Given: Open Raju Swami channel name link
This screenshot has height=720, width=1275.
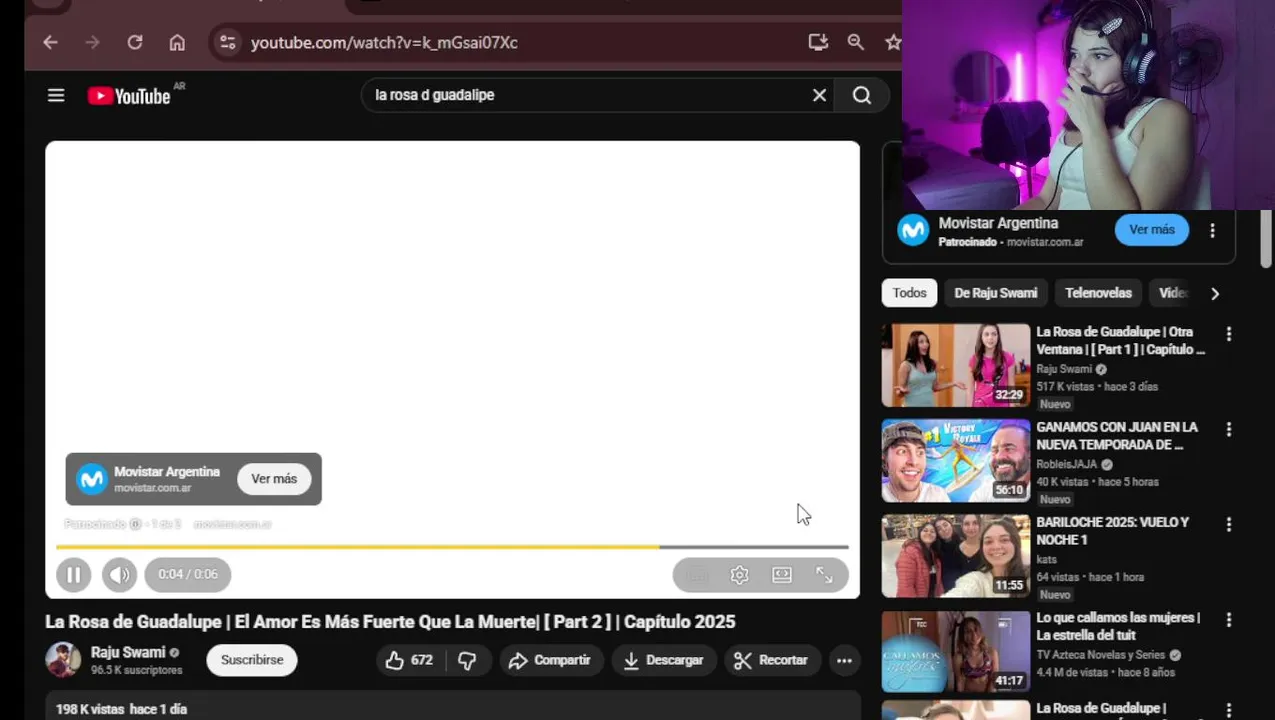Looking at the screenshot, I should 128,652.
